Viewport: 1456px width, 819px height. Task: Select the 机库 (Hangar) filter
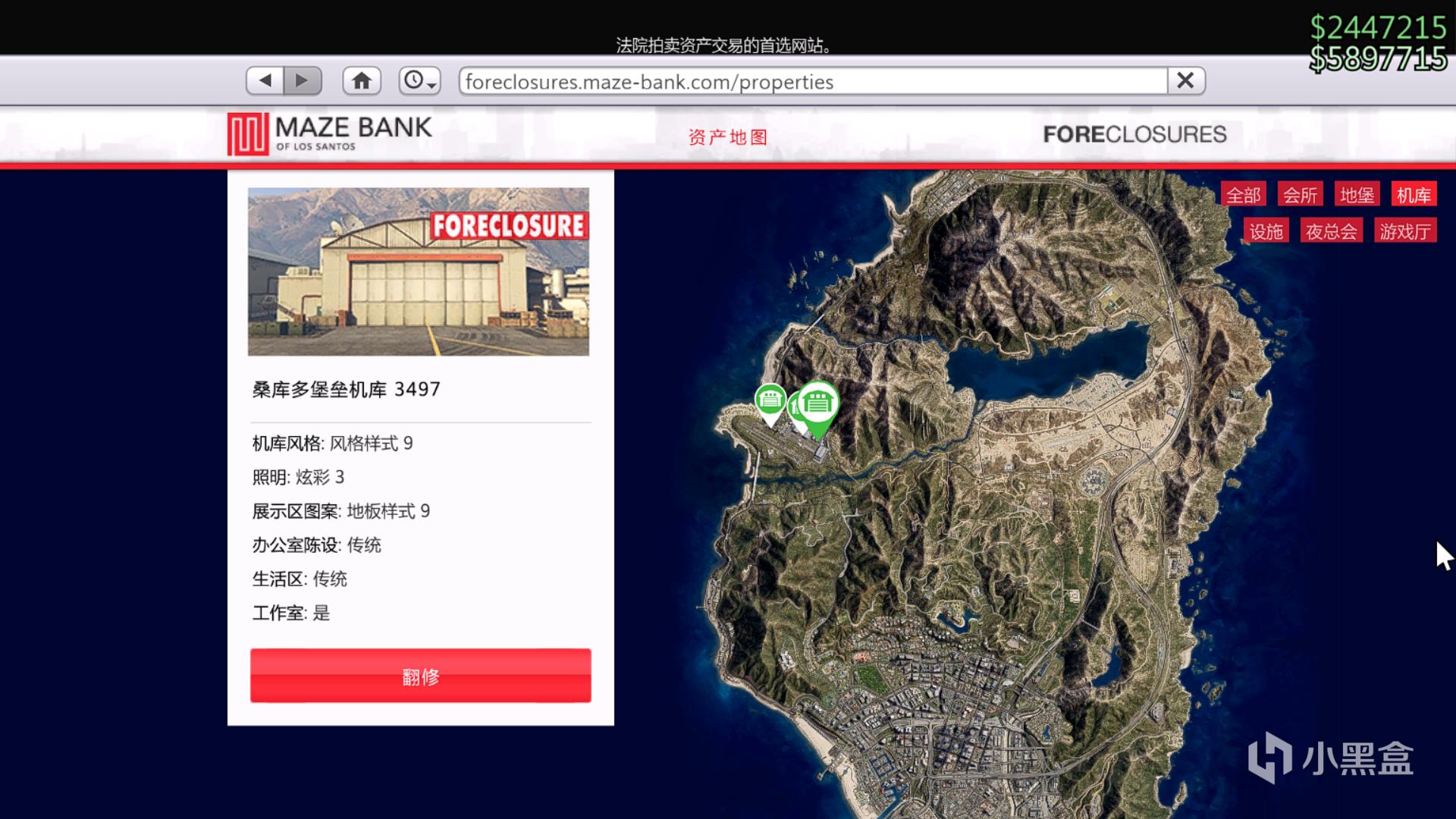pos(1414,195)
